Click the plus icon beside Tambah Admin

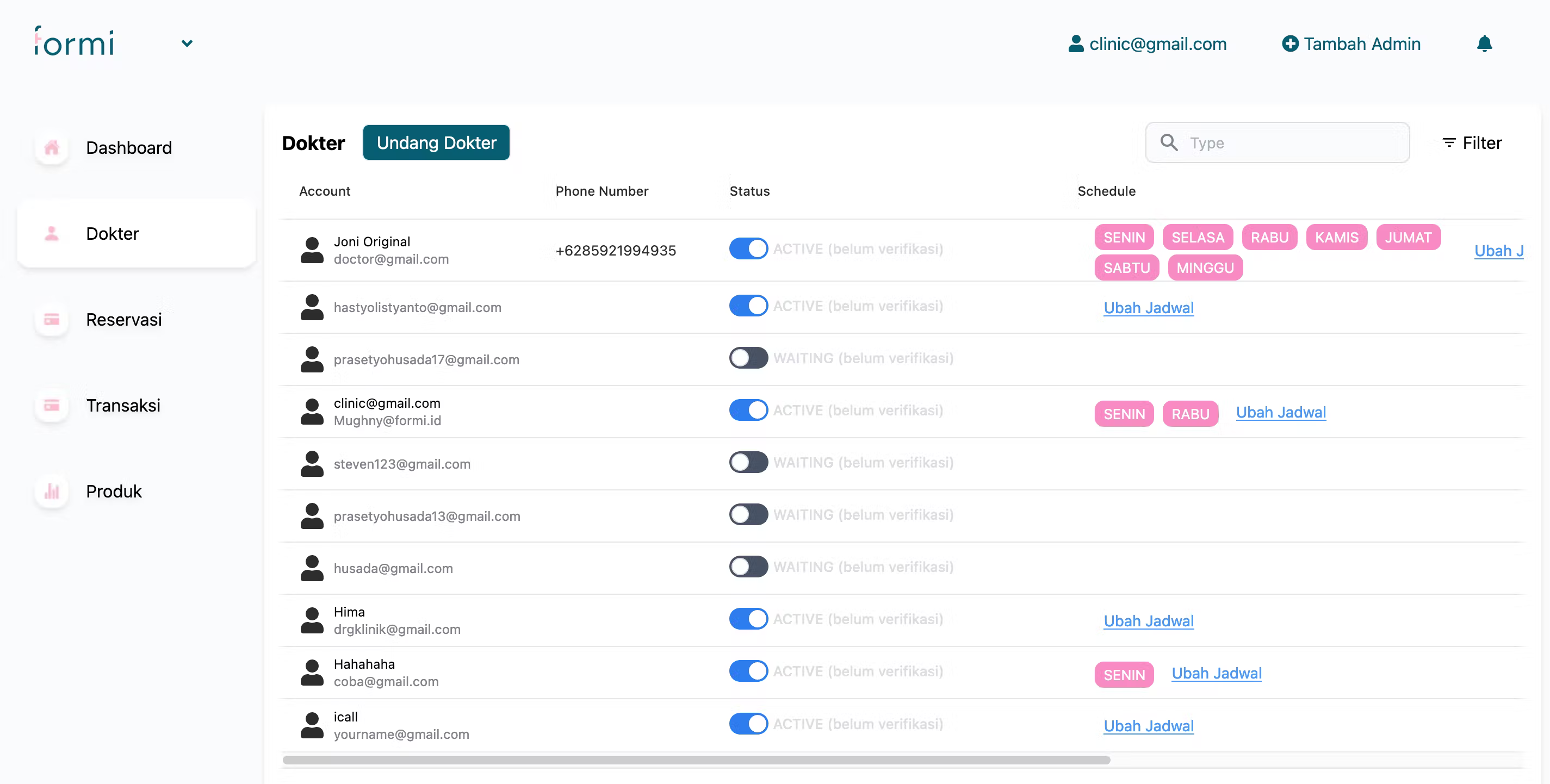pos(1289,44)
